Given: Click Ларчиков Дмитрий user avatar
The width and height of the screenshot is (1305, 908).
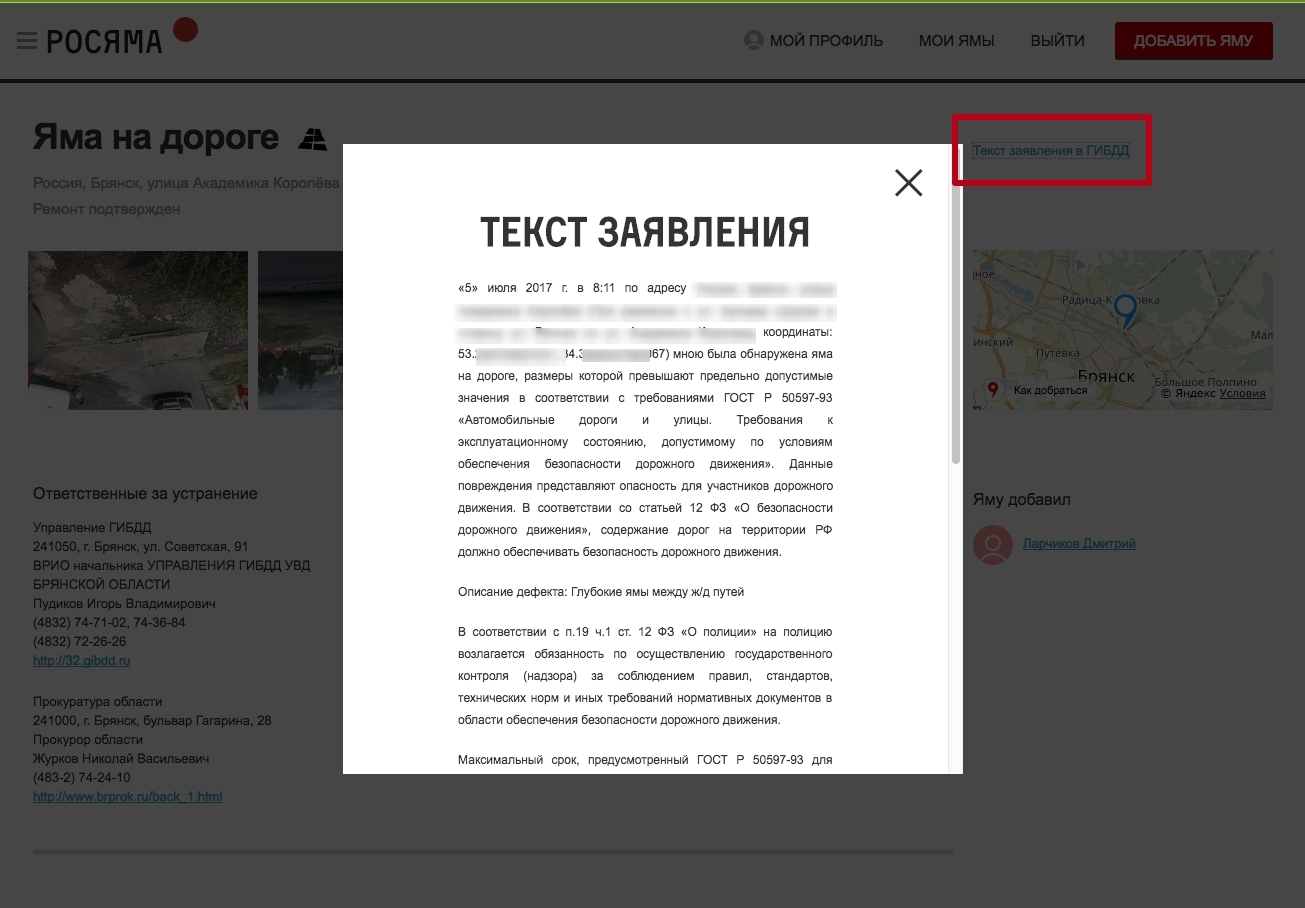Looking at the screenshot, I should (993, 545).
